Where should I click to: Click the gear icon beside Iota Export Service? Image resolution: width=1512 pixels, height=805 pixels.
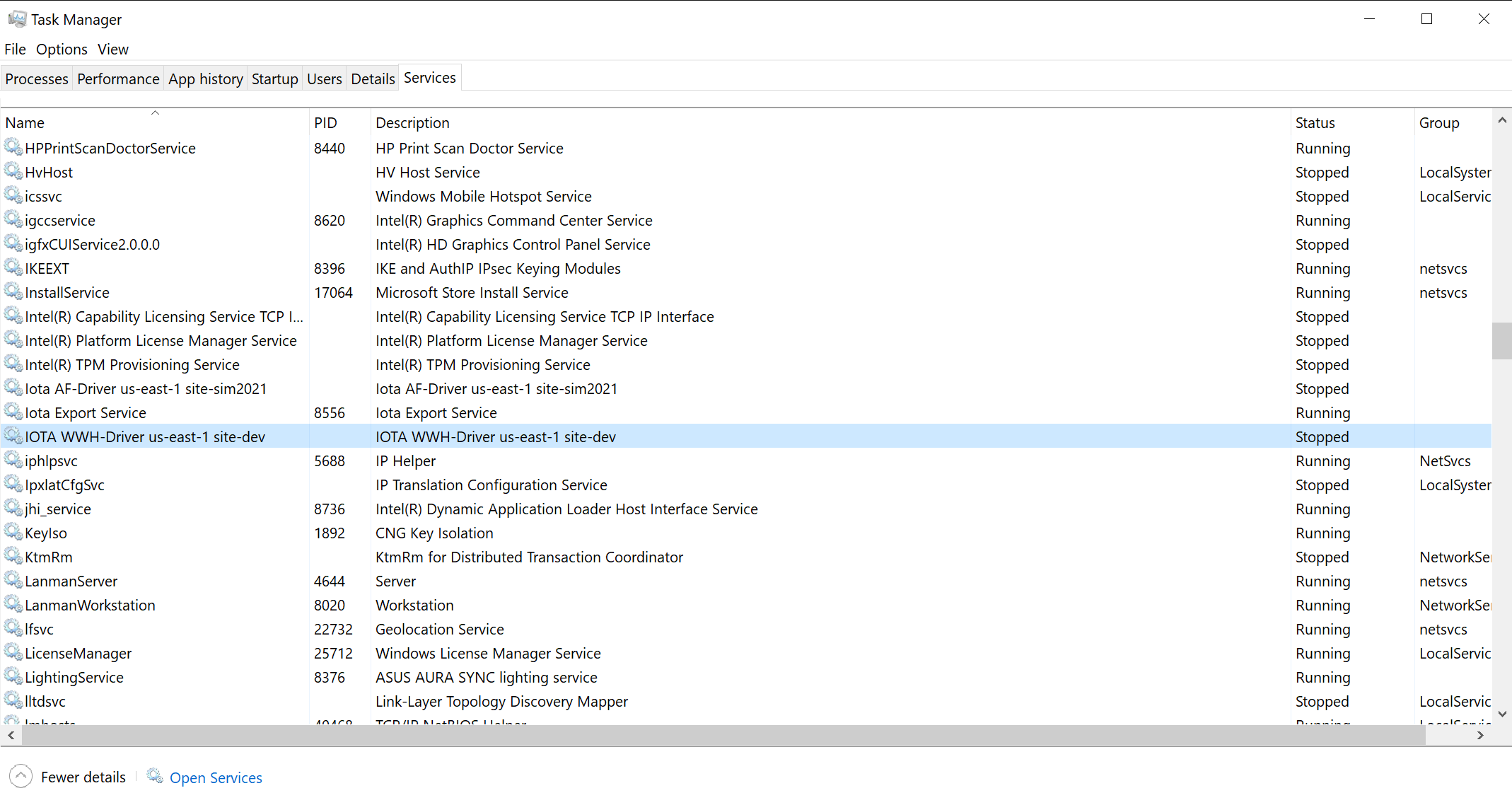(13, 412)
